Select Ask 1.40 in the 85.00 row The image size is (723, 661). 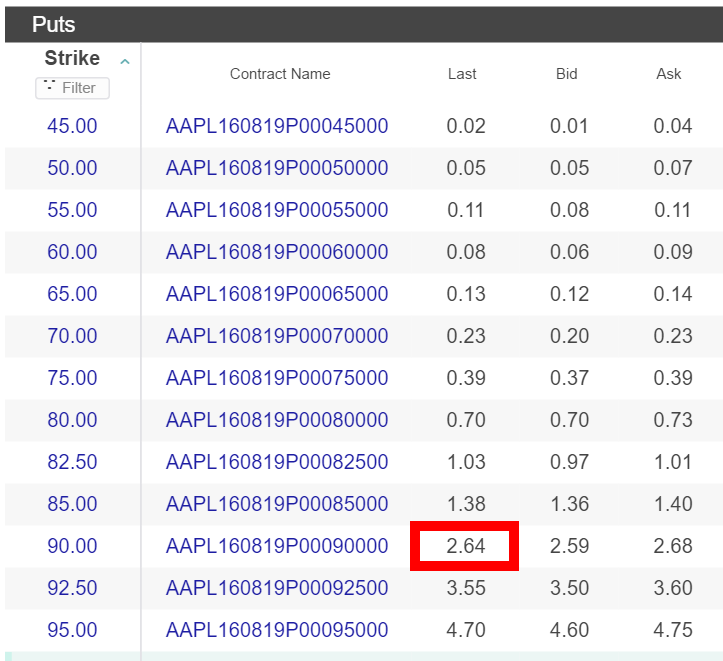(673, 503)
